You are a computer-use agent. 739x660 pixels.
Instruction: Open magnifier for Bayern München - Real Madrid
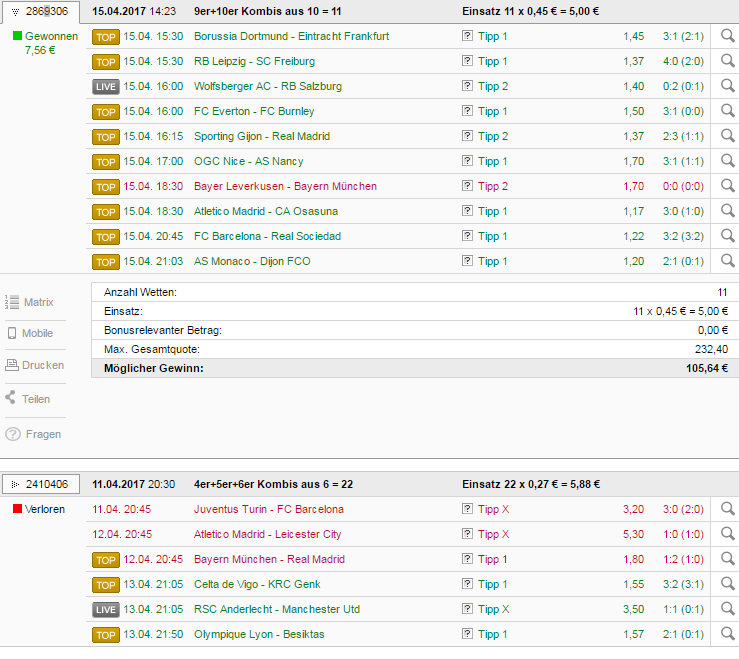[728, 559]
